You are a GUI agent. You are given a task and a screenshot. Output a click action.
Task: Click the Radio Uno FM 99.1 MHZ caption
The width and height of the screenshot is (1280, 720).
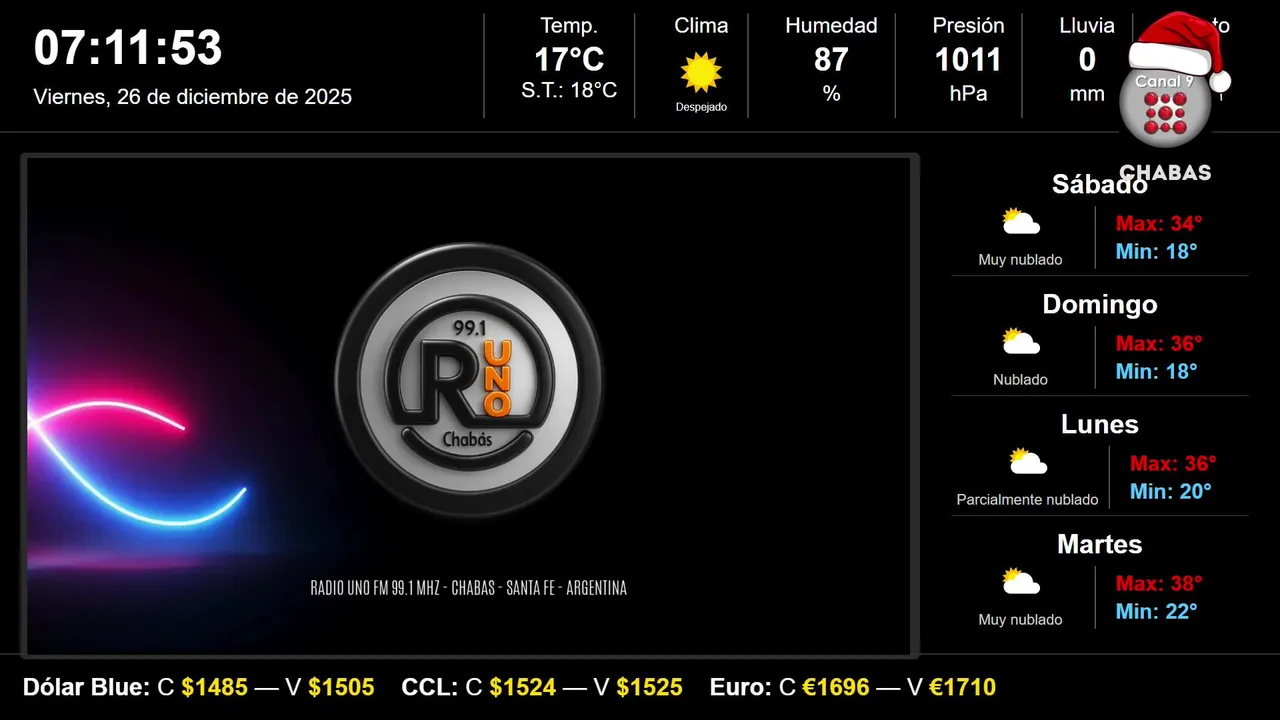click(469, 588)
